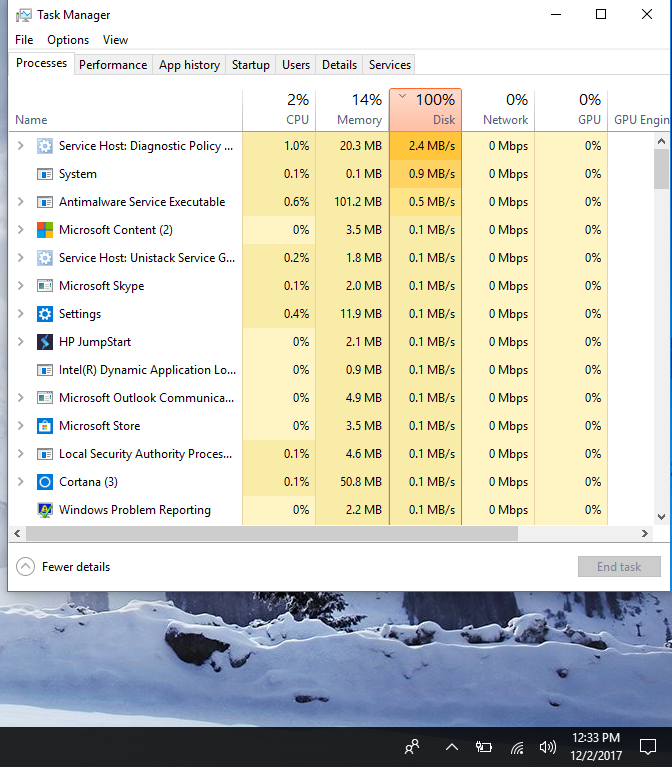672x767 pixels.
Task: Click the GPU Engine column header
Action: point(641,111)
